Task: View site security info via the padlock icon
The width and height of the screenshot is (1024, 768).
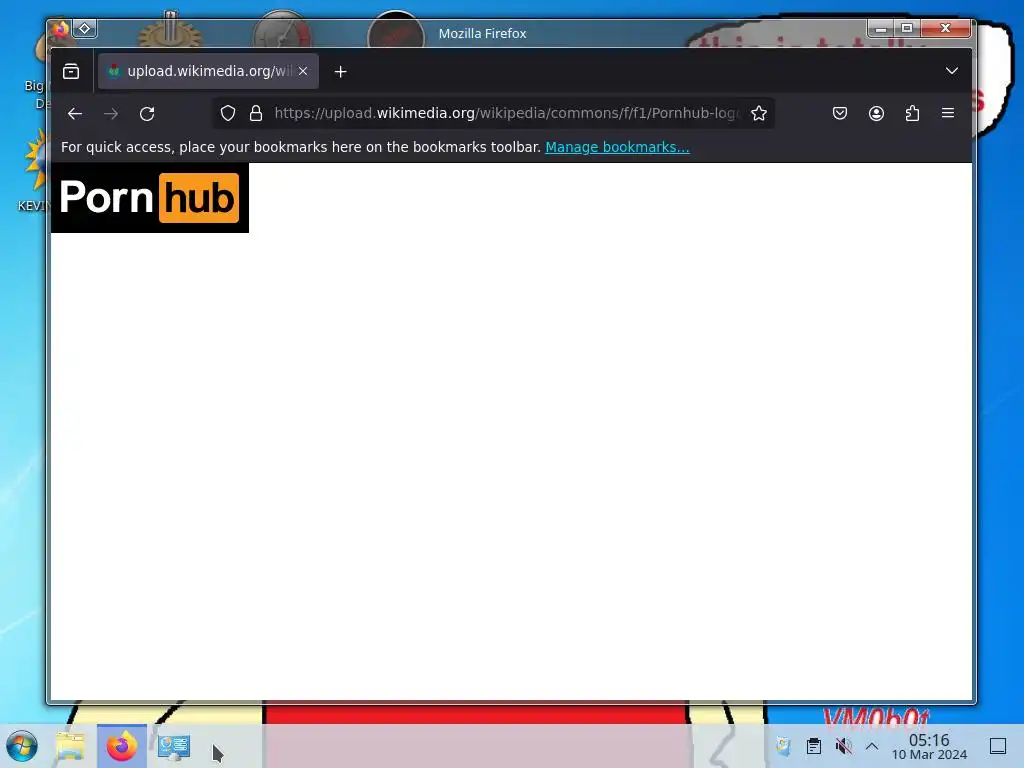Action: 256,114
